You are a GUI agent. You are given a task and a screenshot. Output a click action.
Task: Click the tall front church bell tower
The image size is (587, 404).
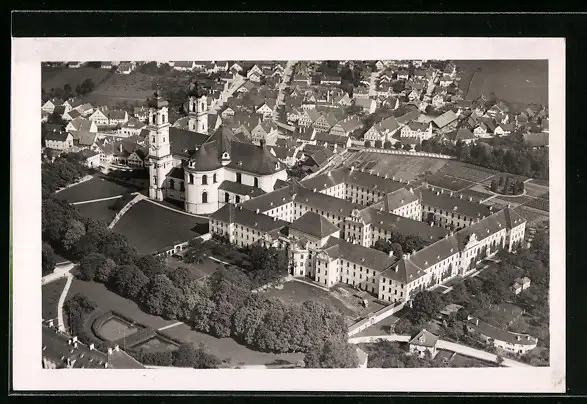tap(159, 146)
